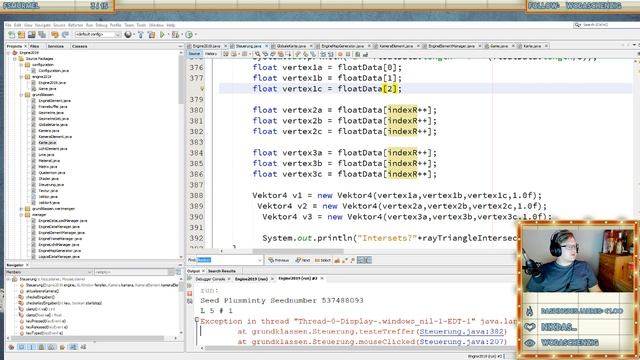Switch to KameraElement.java editor tab
The image size is (640, 360).
point(396,46)
